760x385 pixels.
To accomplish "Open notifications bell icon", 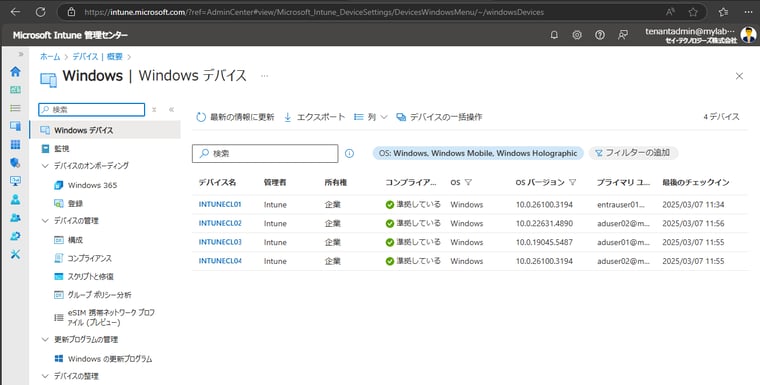I will 554,35.
